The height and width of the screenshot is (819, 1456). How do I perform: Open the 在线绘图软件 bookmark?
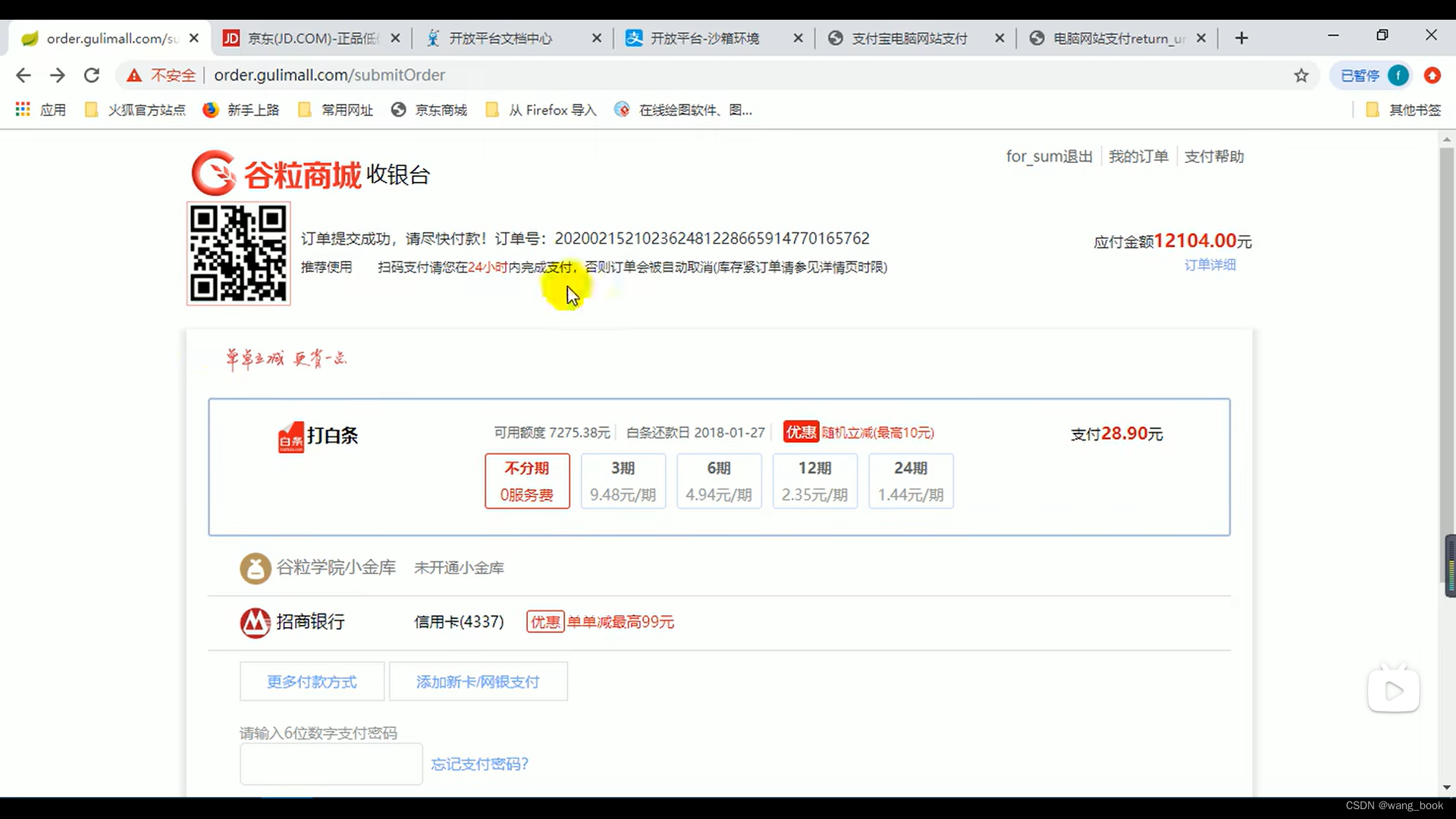coord(683,110)
